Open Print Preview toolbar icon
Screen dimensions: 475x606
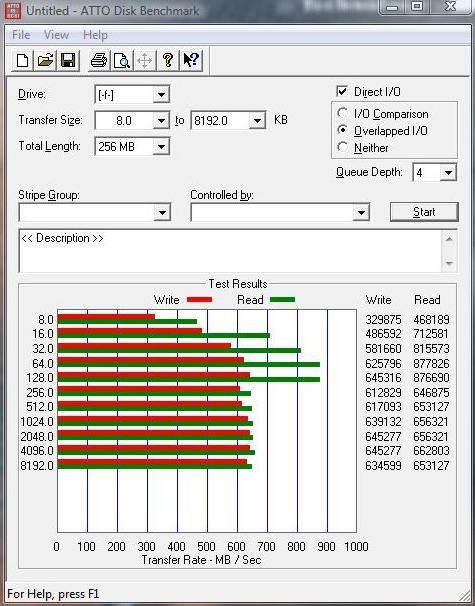(122, 61)
